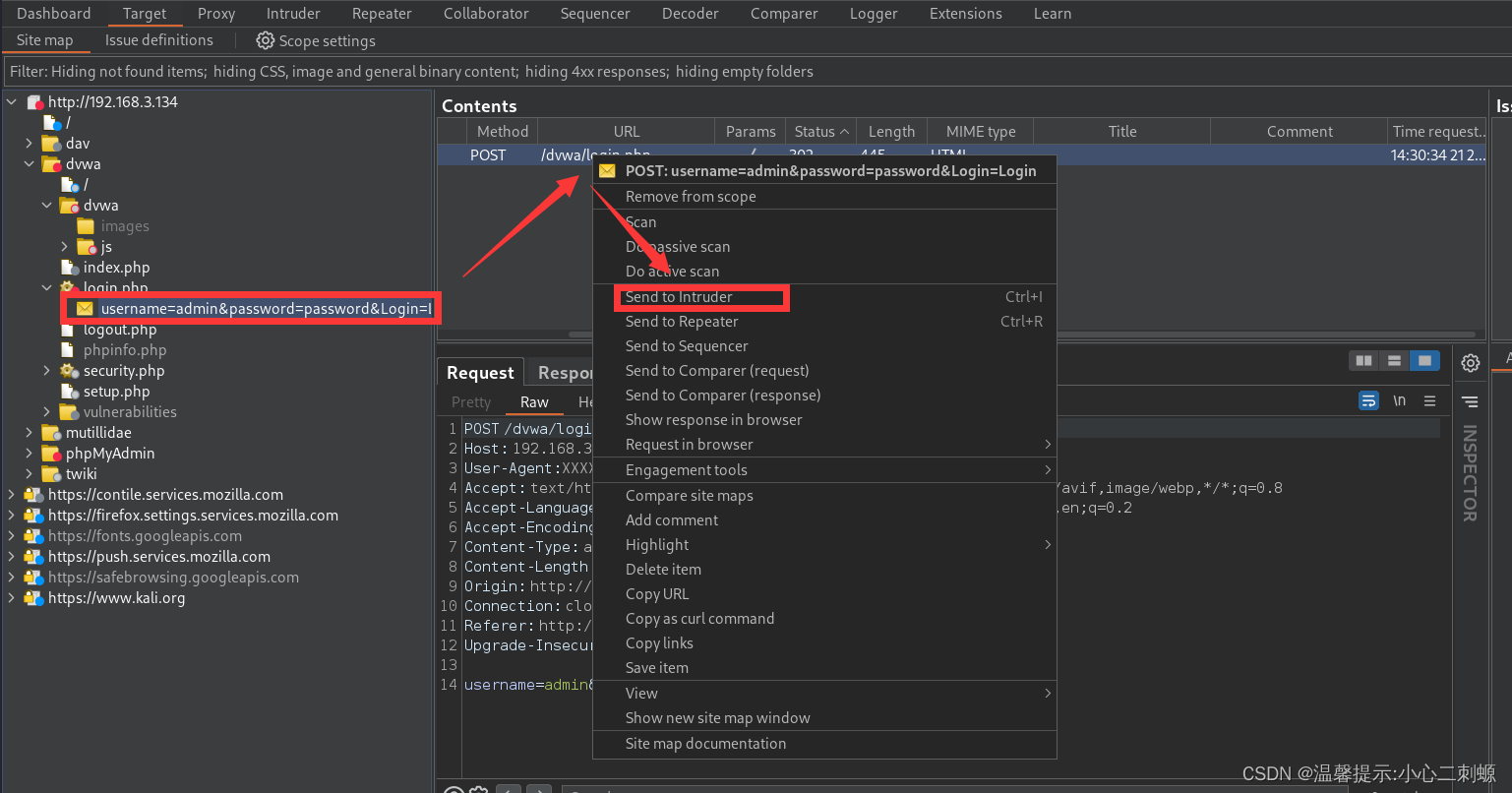Click the vulnerabilities folder icon

coord(69,412)
